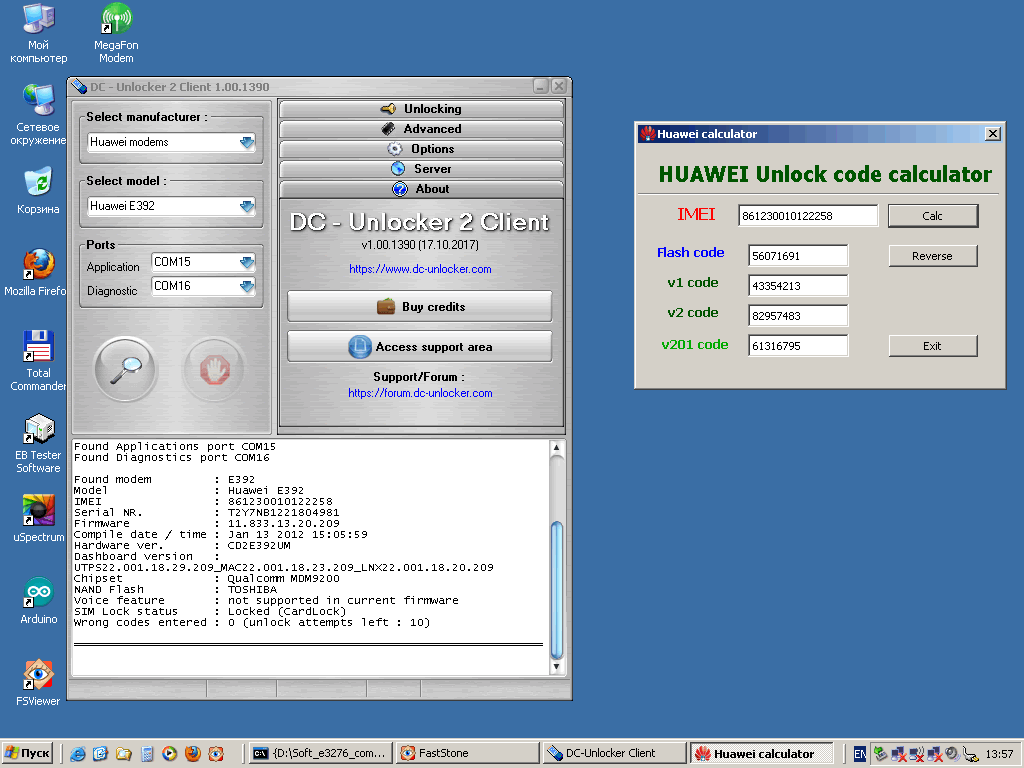Launch MegaFon Modem desktop shortcut
Image resolution: width=1024 pixels, height=768 pixels.
(x=116, y=33)
